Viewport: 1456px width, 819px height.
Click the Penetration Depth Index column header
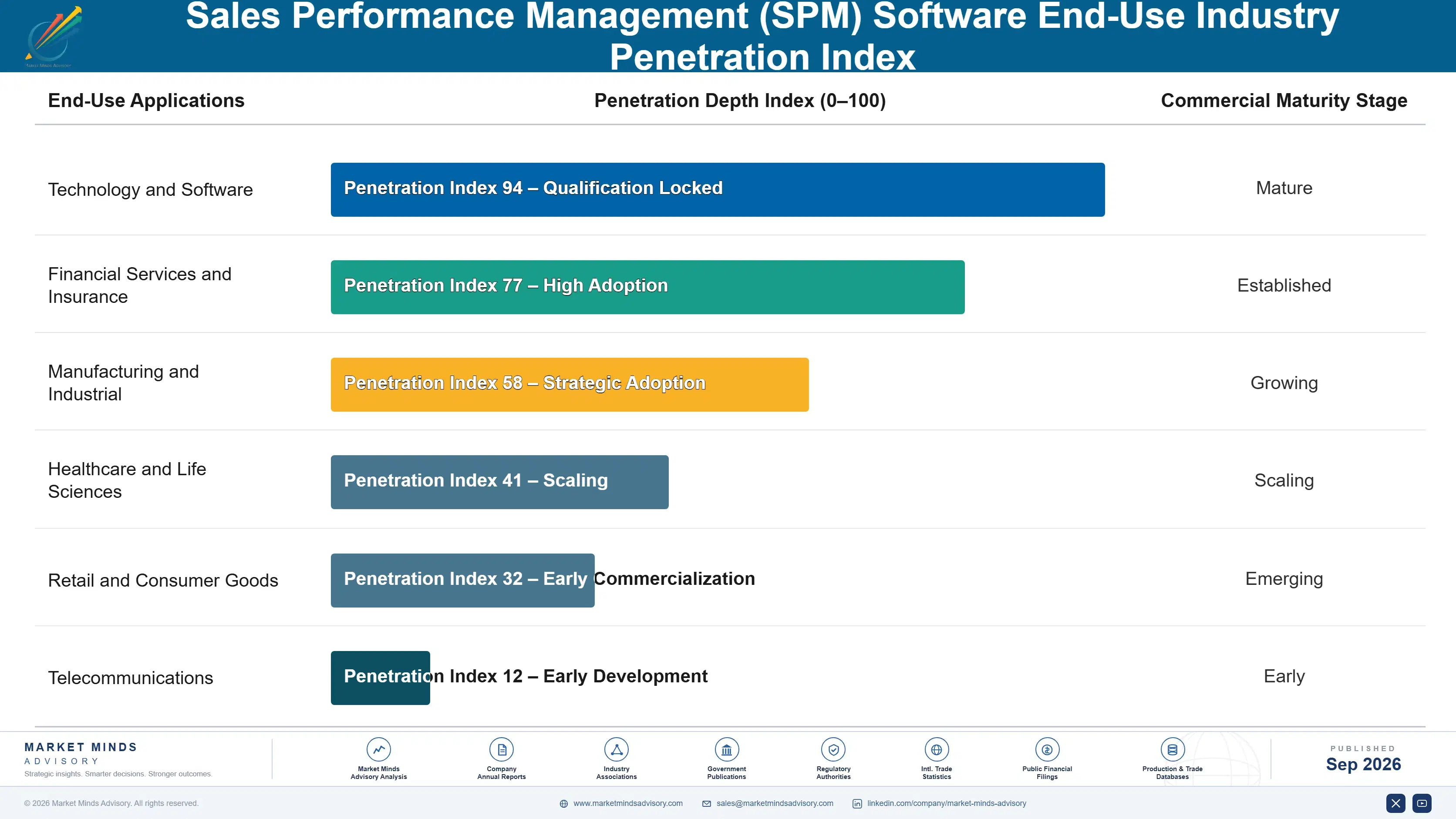click(740, 101)
